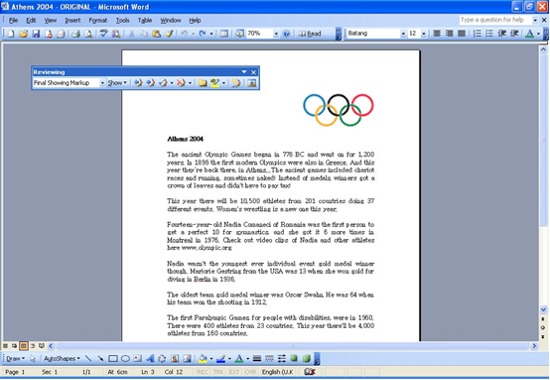Click the Font Color A swatch in drawing toolbar

[239, 359]
